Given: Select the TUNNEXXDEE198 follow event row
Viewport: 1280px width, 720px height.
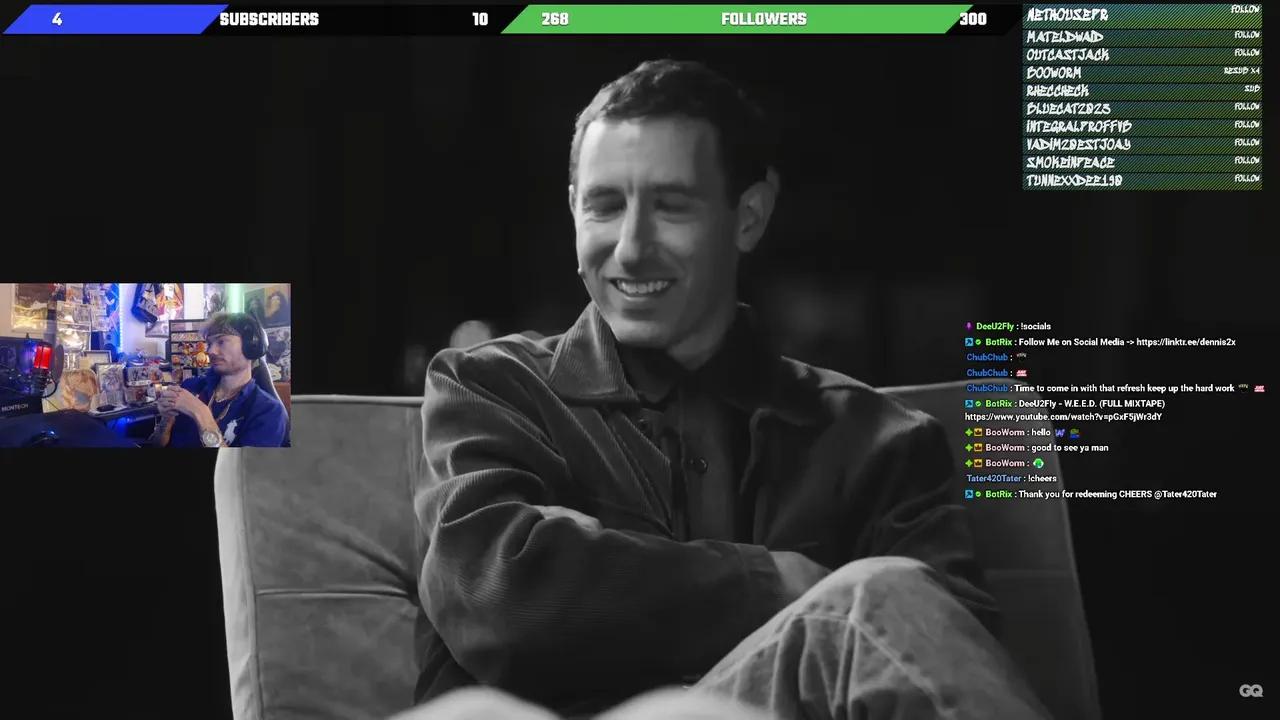Looking at the screenshot, I should [1143, 181].
